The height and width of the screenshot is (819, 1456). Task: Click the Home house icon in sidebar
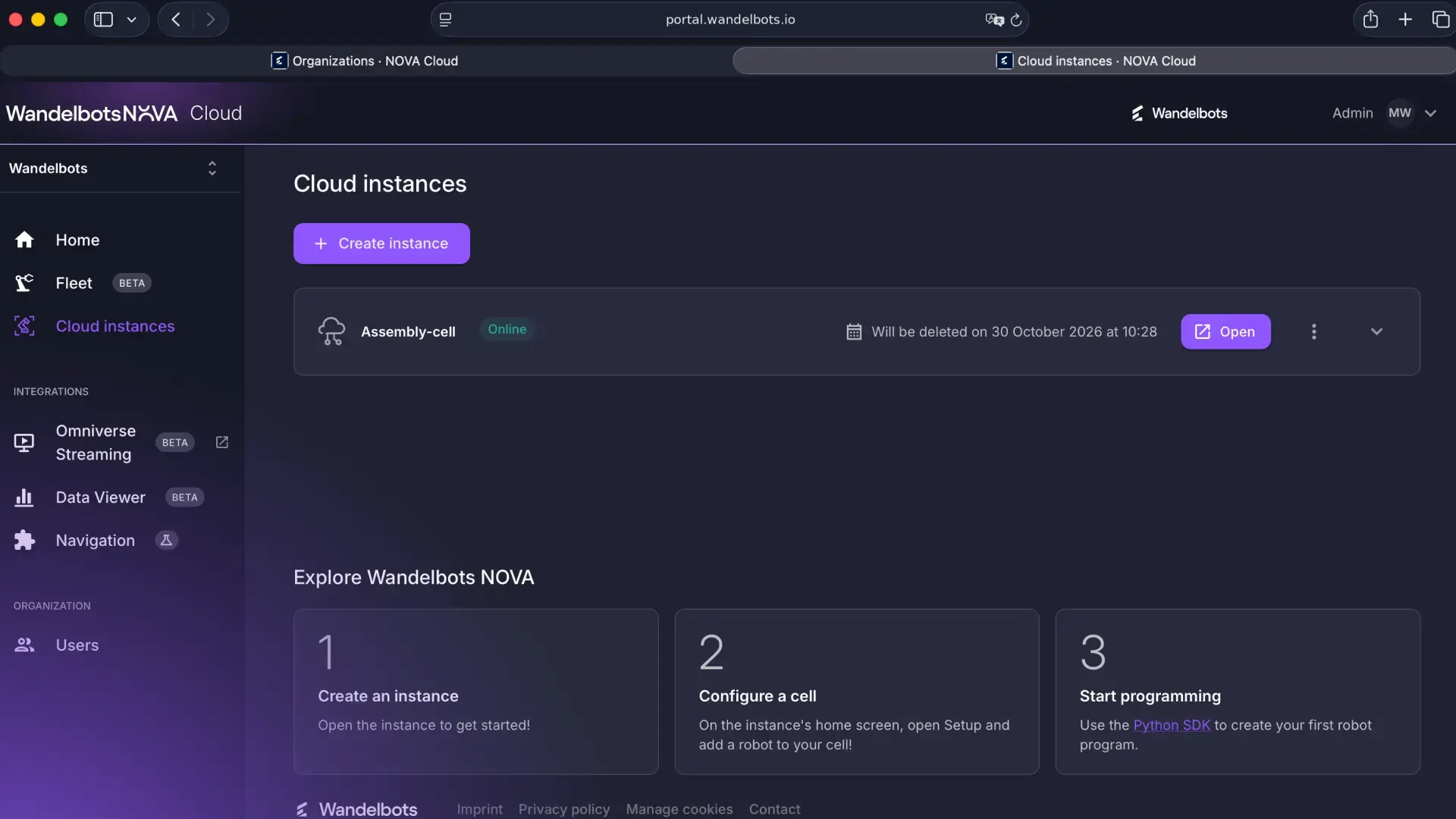[x=24, y=240]
